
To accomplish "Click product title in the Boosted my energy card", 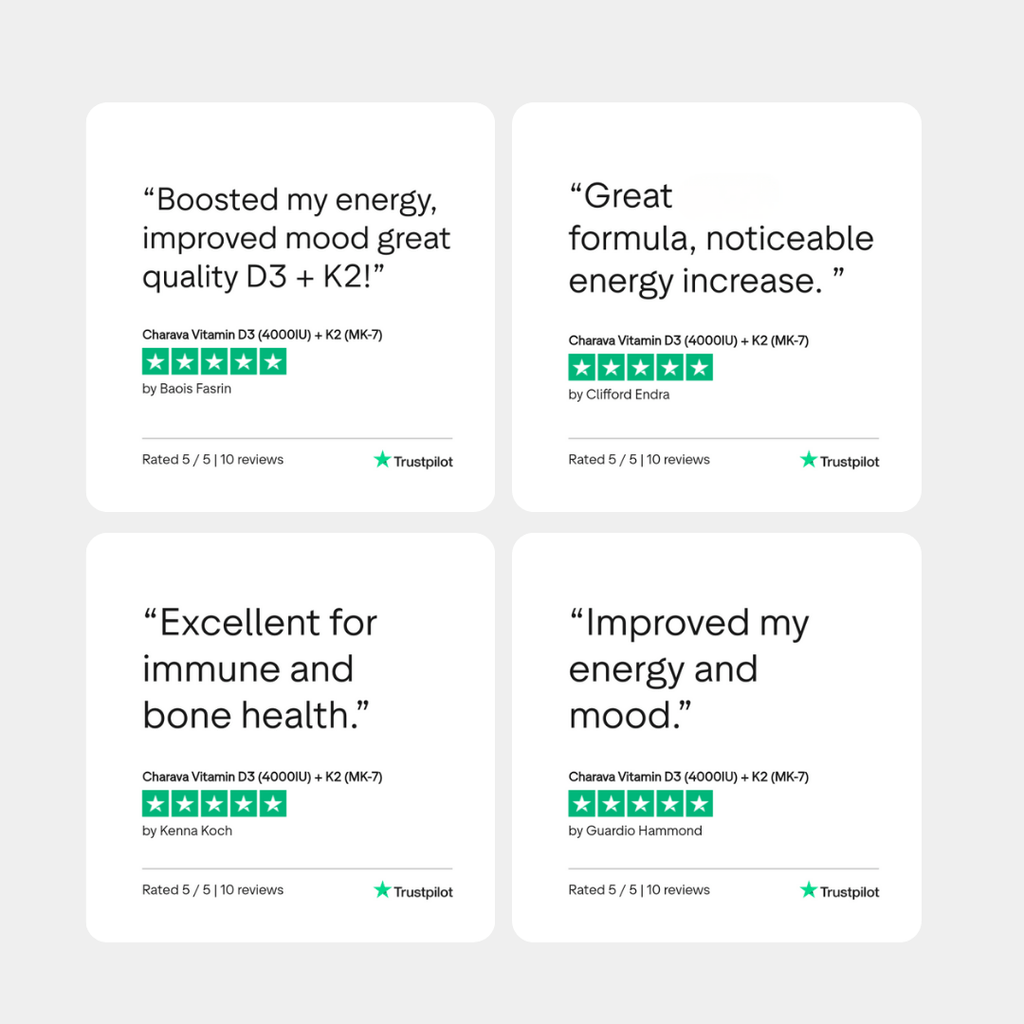I will point(262,335).
